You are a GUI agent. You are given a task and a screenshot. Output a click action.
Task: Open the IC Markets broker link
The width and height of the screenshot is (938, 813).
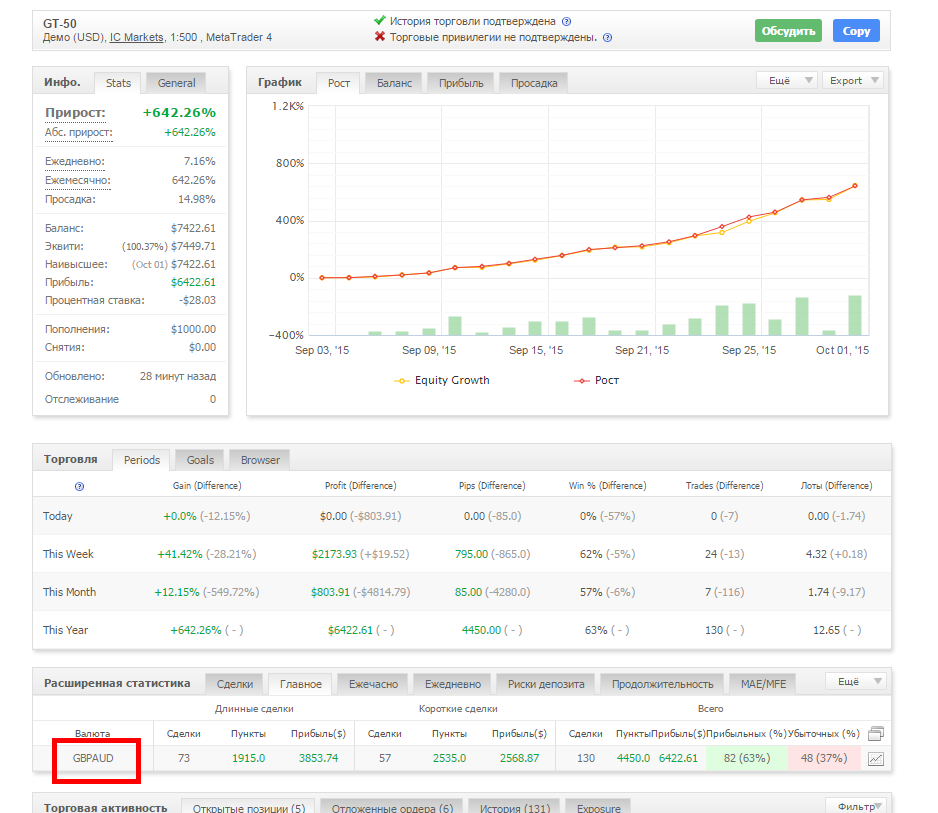point(136,37)
